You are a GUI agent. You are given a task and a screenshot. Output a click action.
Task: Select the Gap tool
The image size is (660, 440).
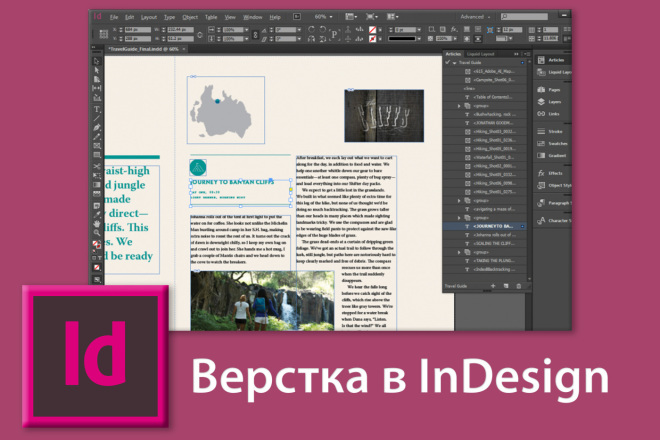[x=97, y=88]
